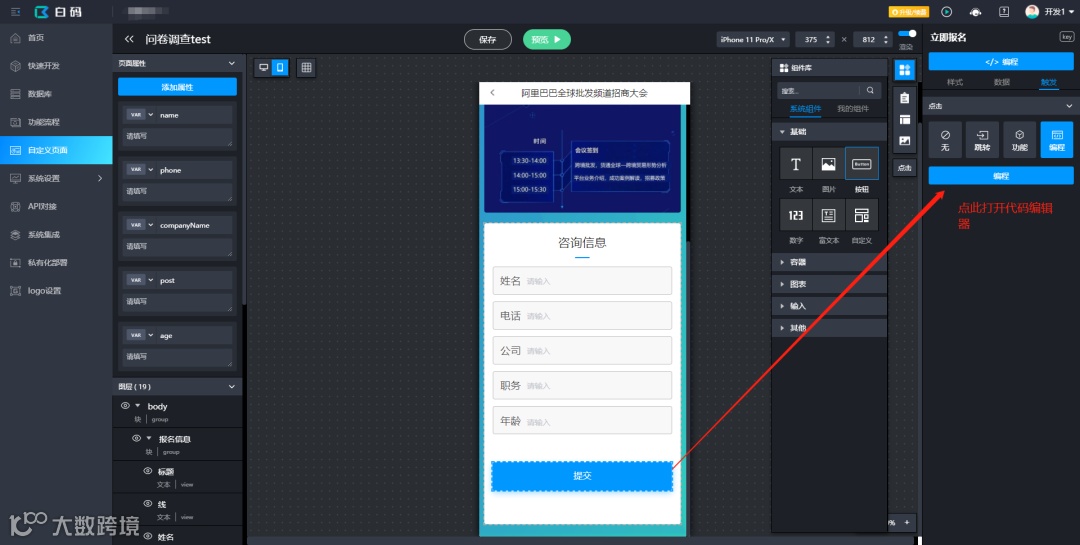
Task: Click the clipboard icon in the vertical toolbar
Action: (905, 99)
